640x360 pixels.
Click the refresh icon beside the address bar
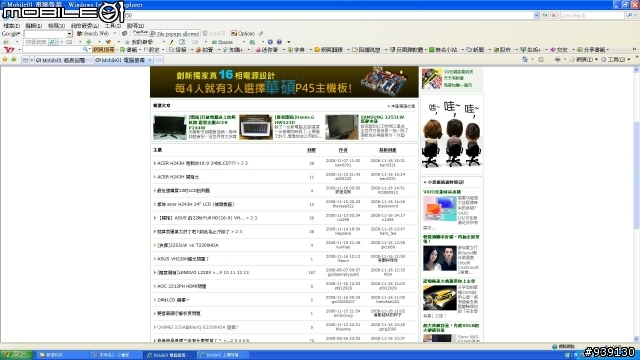pos(545,16)
